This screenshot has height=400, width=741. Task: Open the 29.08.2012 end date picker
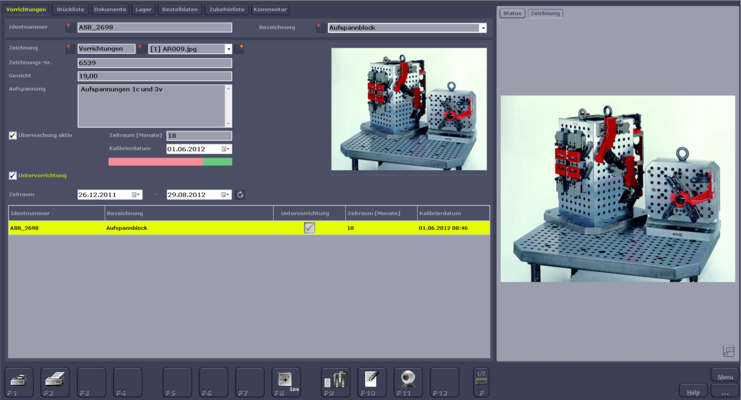pyautogui.click(x=226, y=195)
